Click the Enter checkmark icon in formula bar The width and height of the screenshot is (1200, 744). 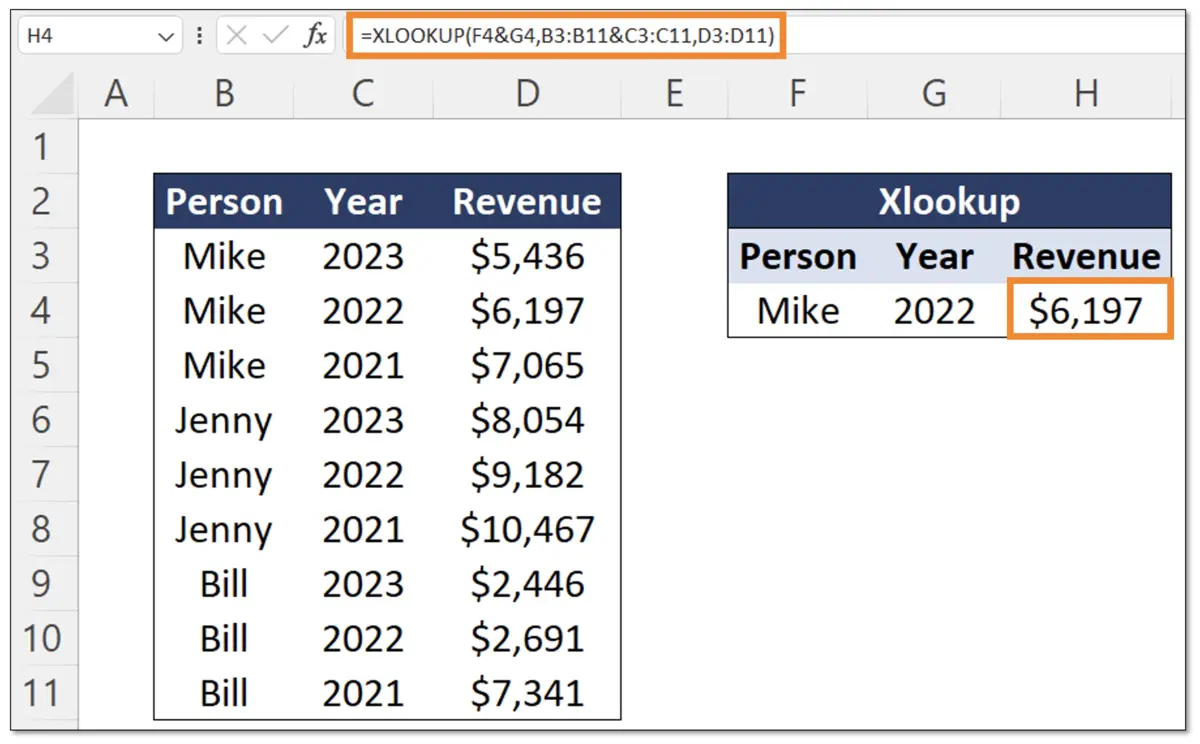tap(275, 33)
